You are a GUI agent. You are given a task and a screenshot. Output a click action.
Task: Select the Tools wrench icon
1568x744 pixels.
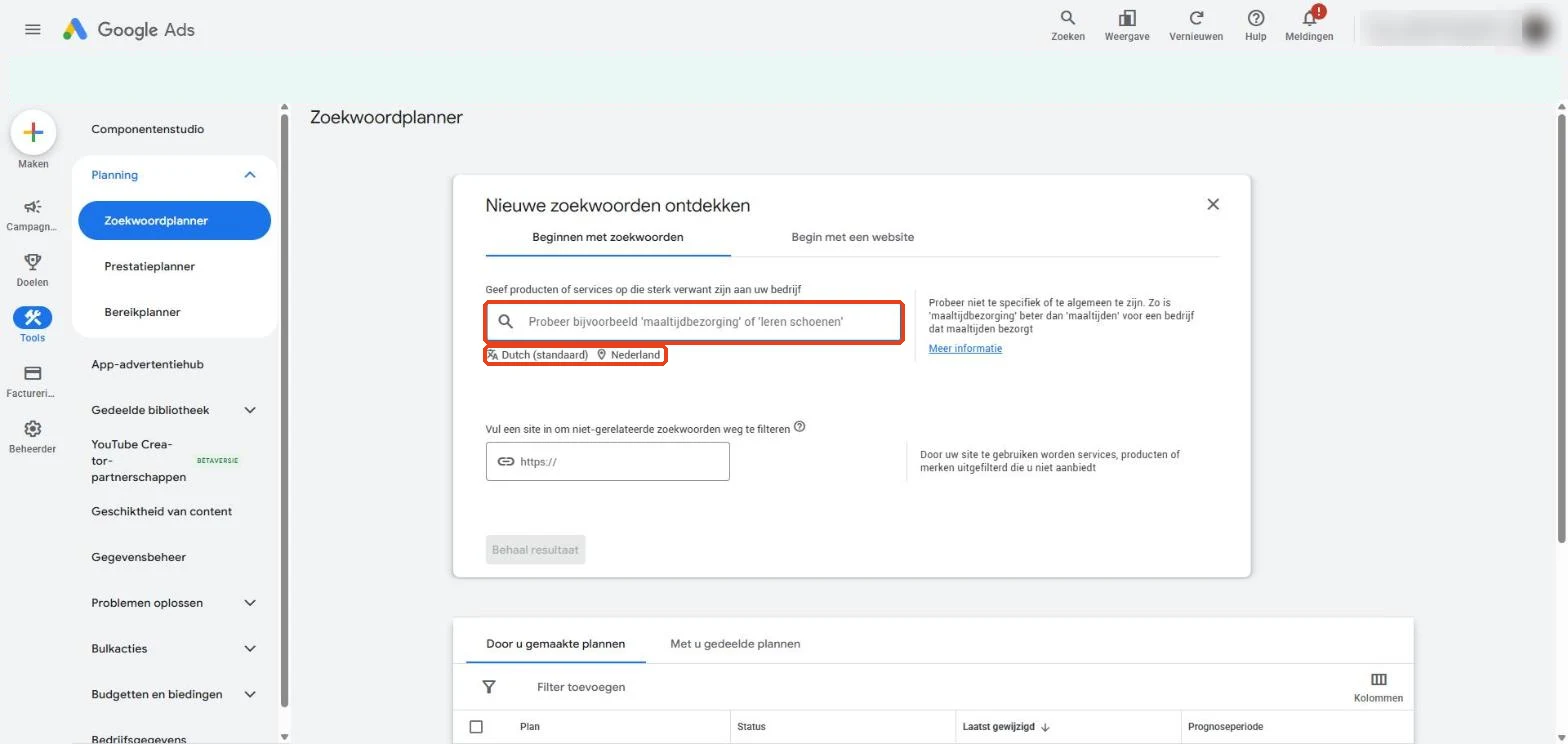(32, 318)
